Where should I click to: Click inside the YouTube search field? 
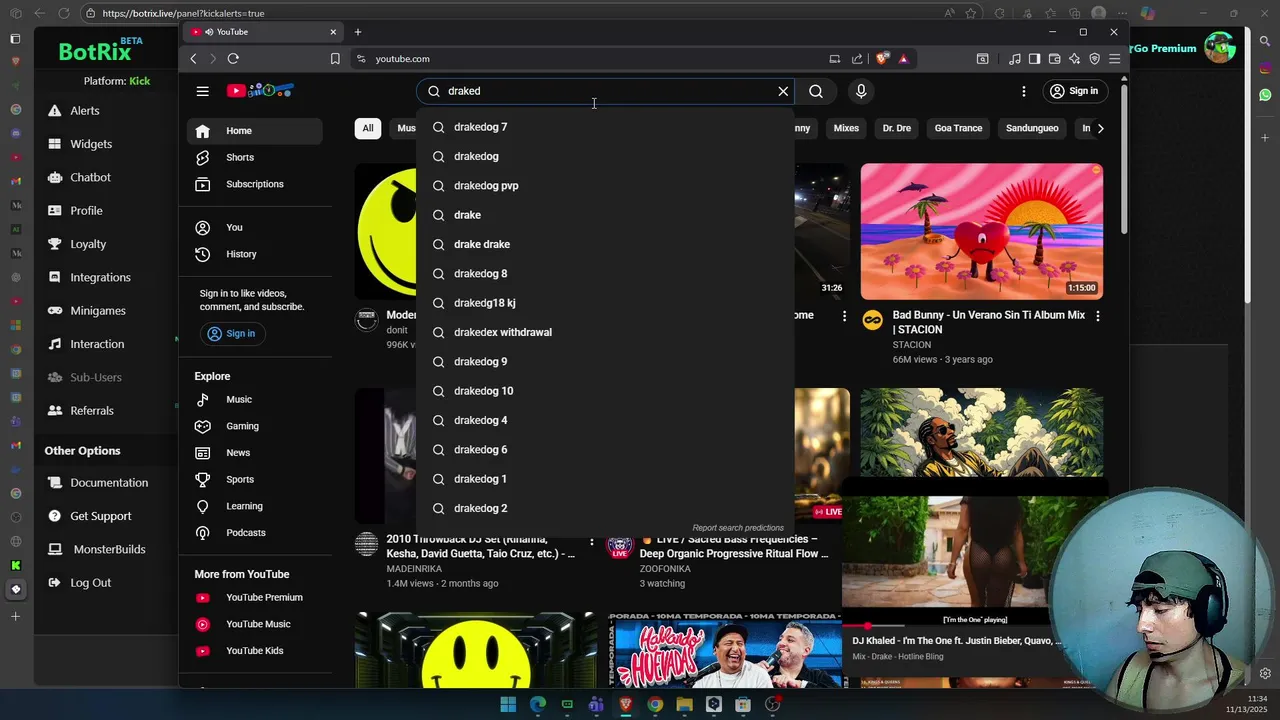tap(605, 91)
